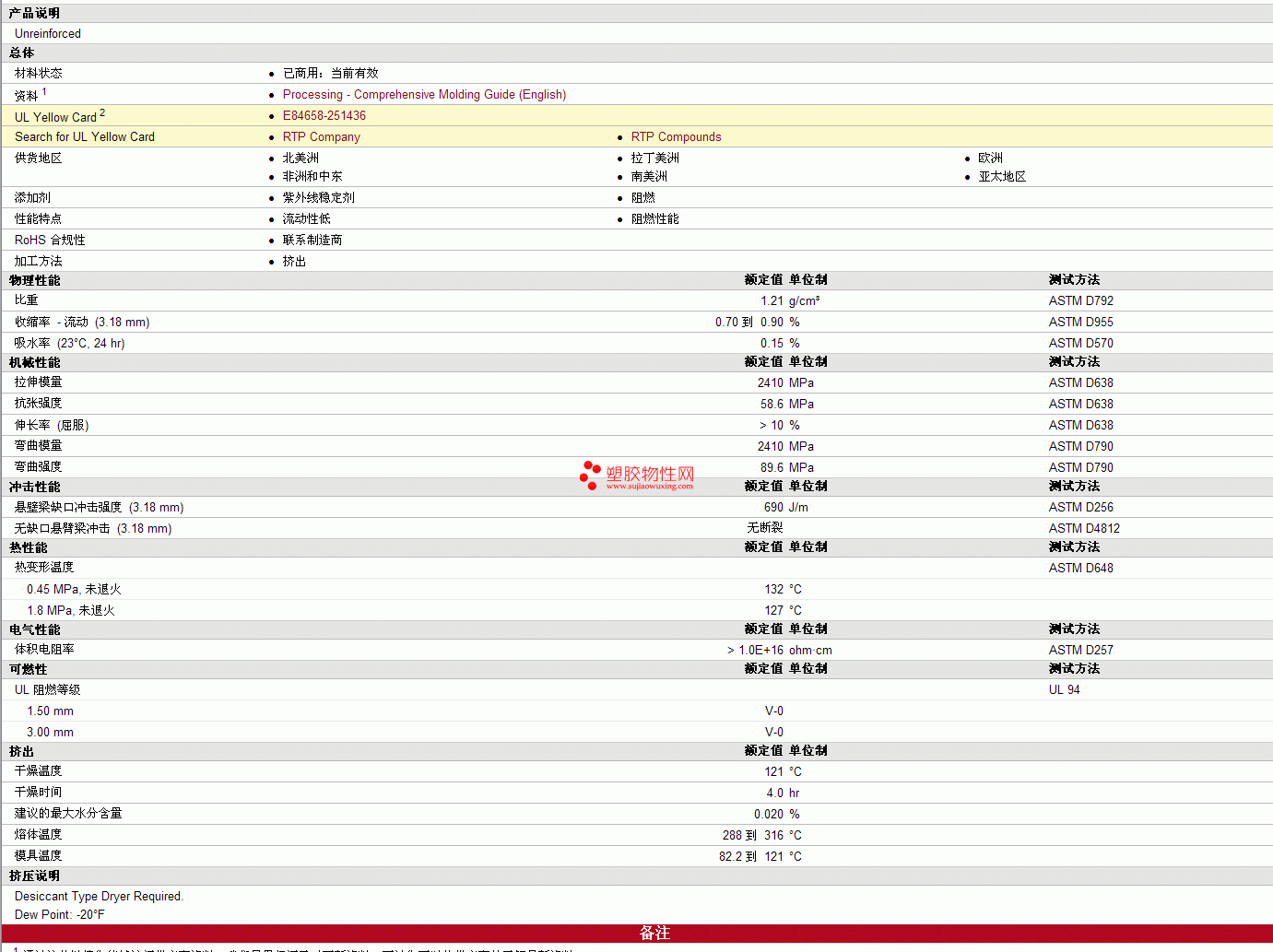
Task: Click the volume resistivity value '1.0E+16'
Action: coord(760,651)
